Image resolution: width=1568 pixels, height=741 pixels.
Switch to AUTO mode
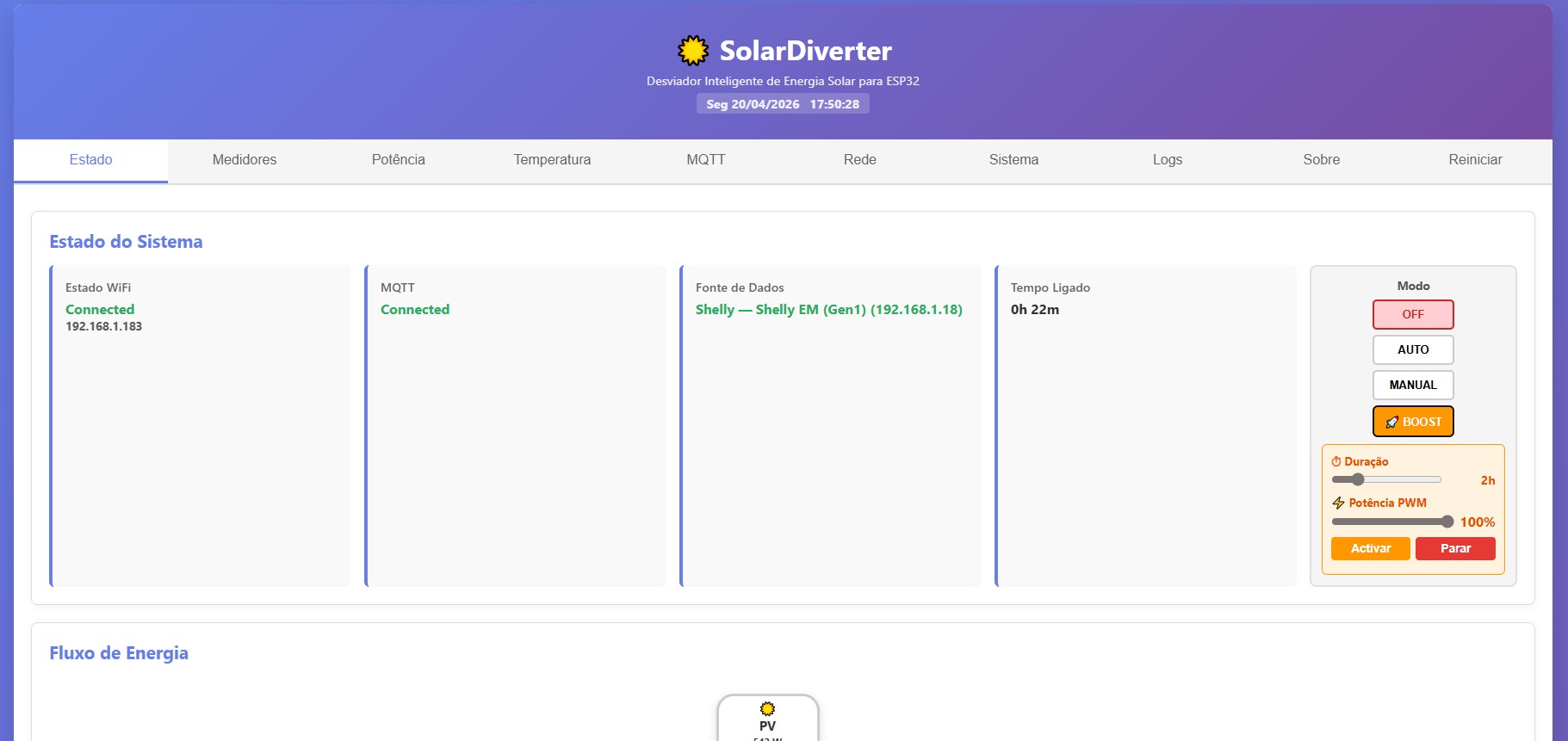(1412, 349)
